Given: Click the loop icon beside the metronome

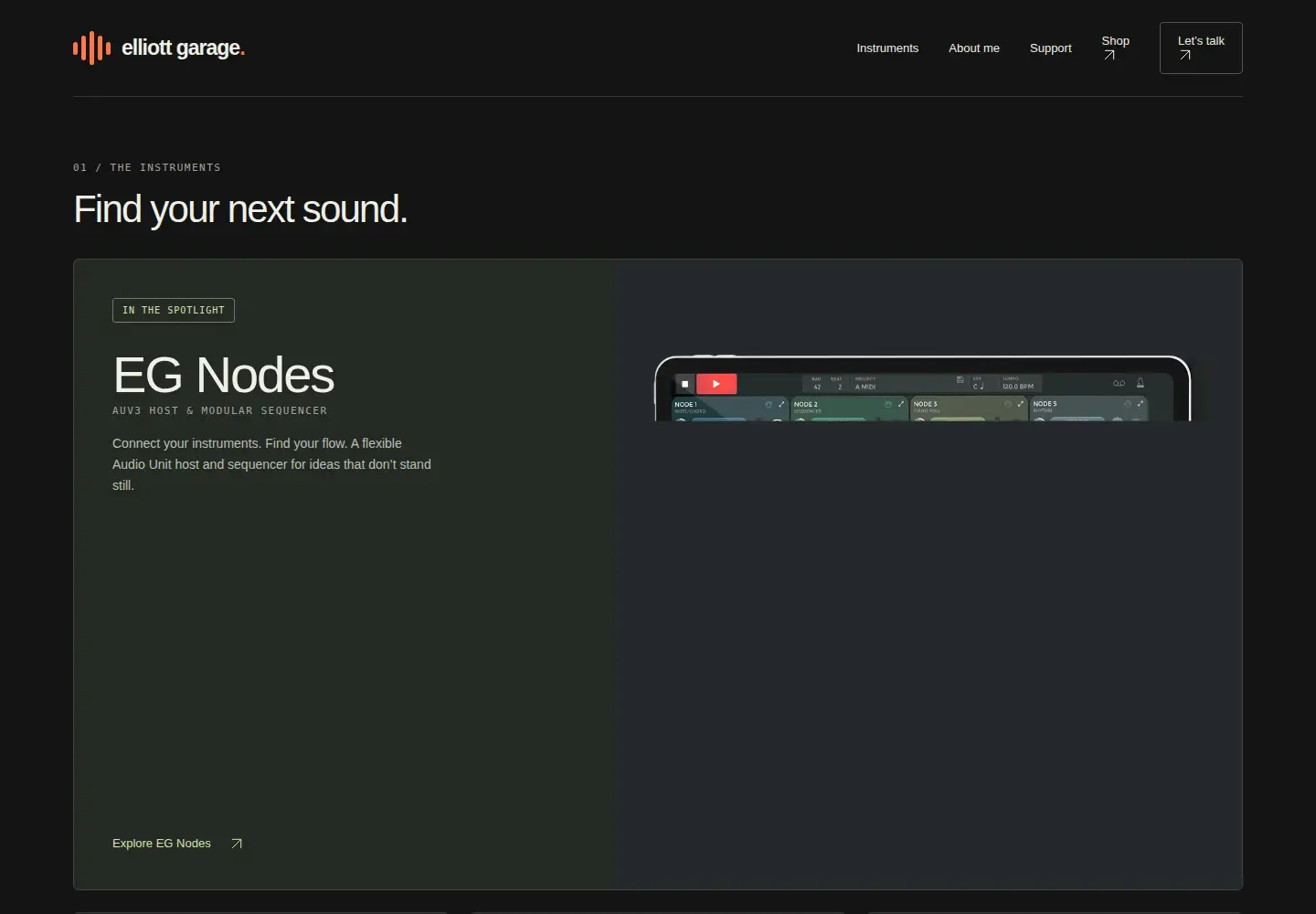Looking at the screenshot, I should 1119,383.
